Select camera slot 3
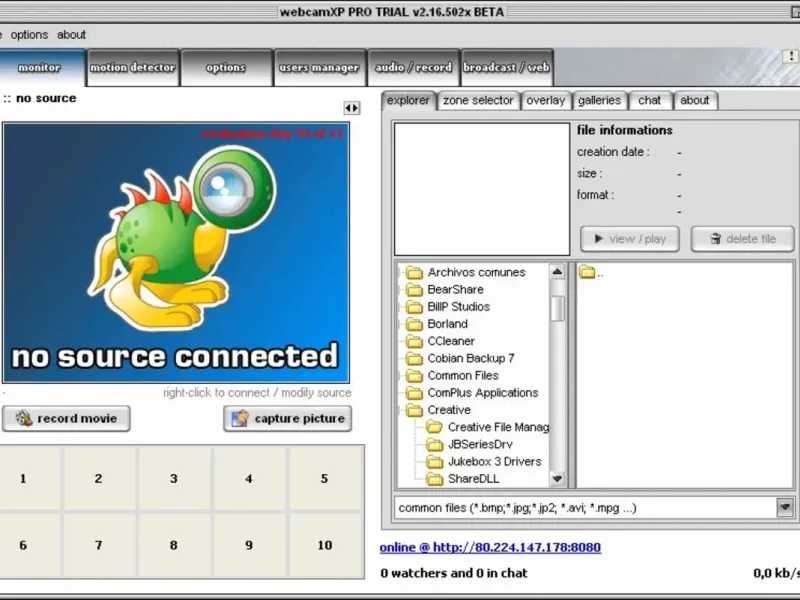Viewport: 800px width, 600px height. pos(174,479)
